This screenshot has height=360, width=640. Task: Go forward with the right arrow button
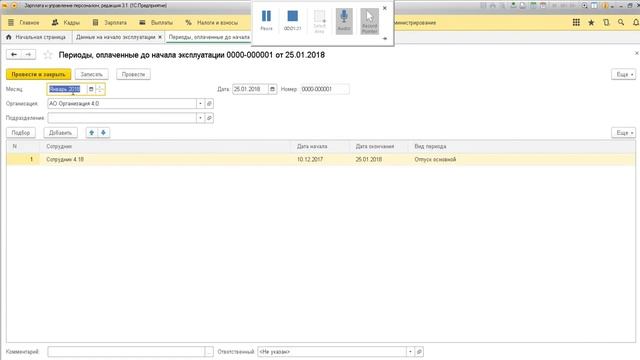point(28,54)
